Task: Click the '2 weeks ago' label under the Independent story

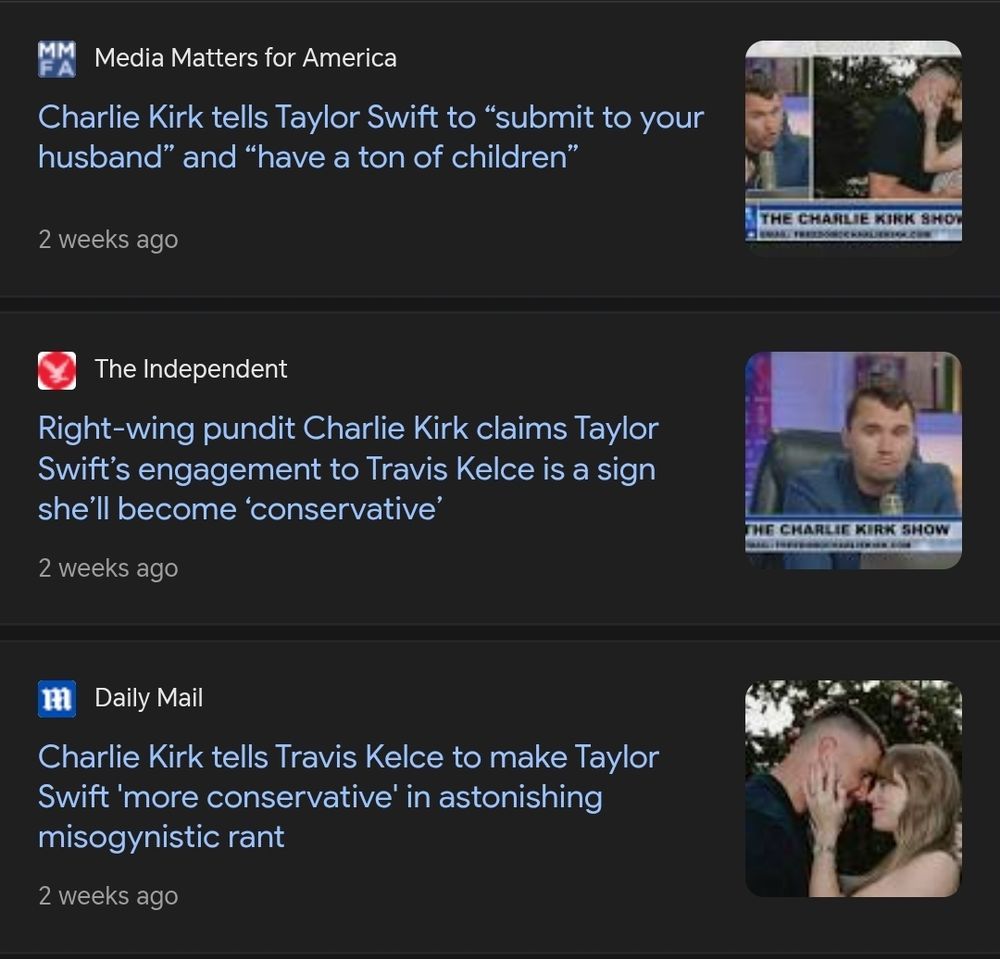Action: click(108, 568)
